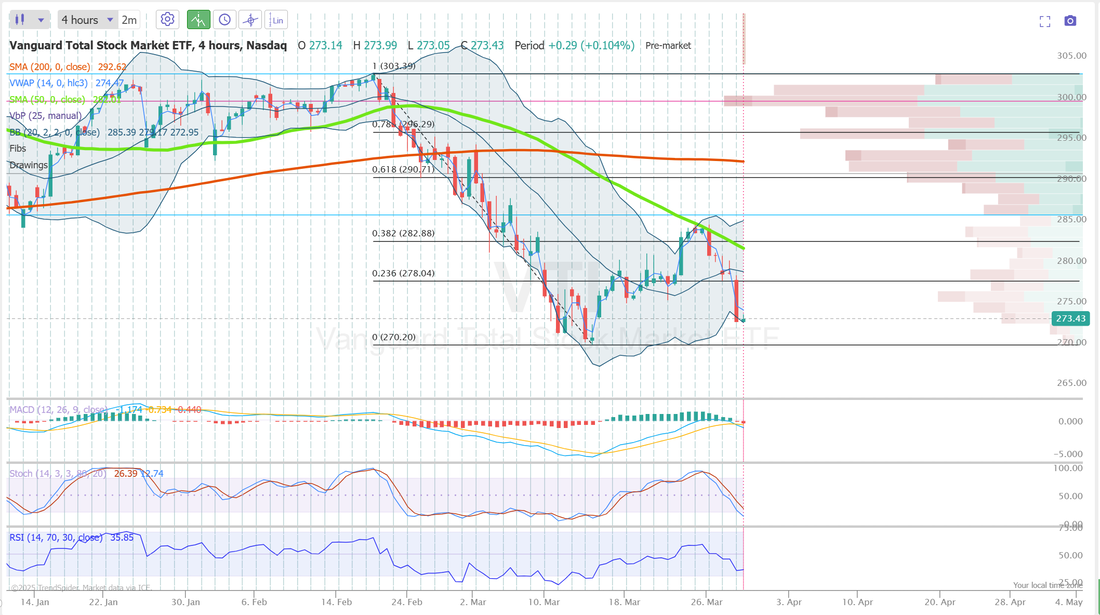Click the Fibonacci 0.382 (282.88) level label
Image resolution: width=1100 pixels, height=615 pixels.
click(403, 233)
